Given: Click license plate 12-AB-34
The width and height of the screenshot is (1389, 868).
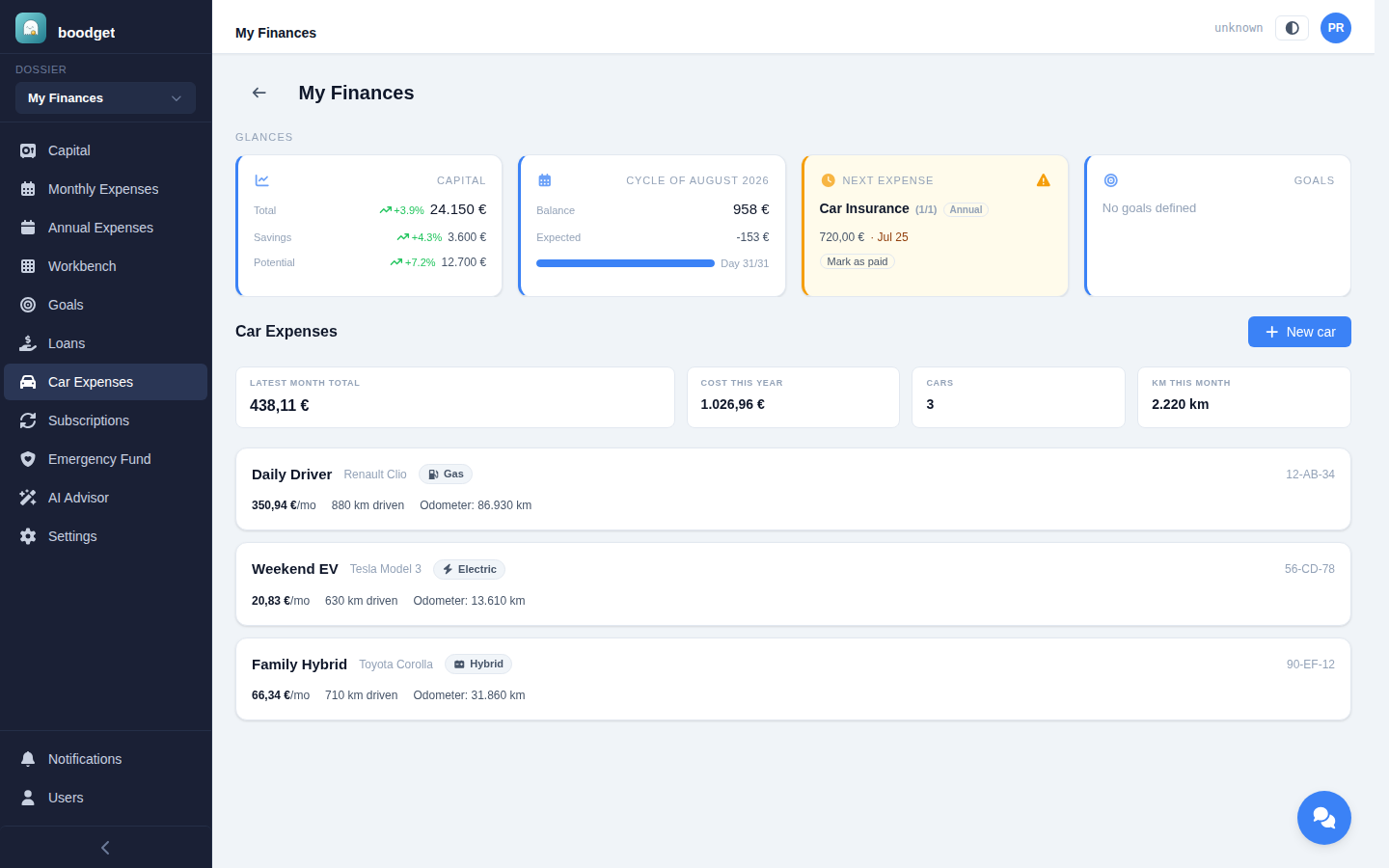Looking at the screenshot, I should click(1310, 475).
